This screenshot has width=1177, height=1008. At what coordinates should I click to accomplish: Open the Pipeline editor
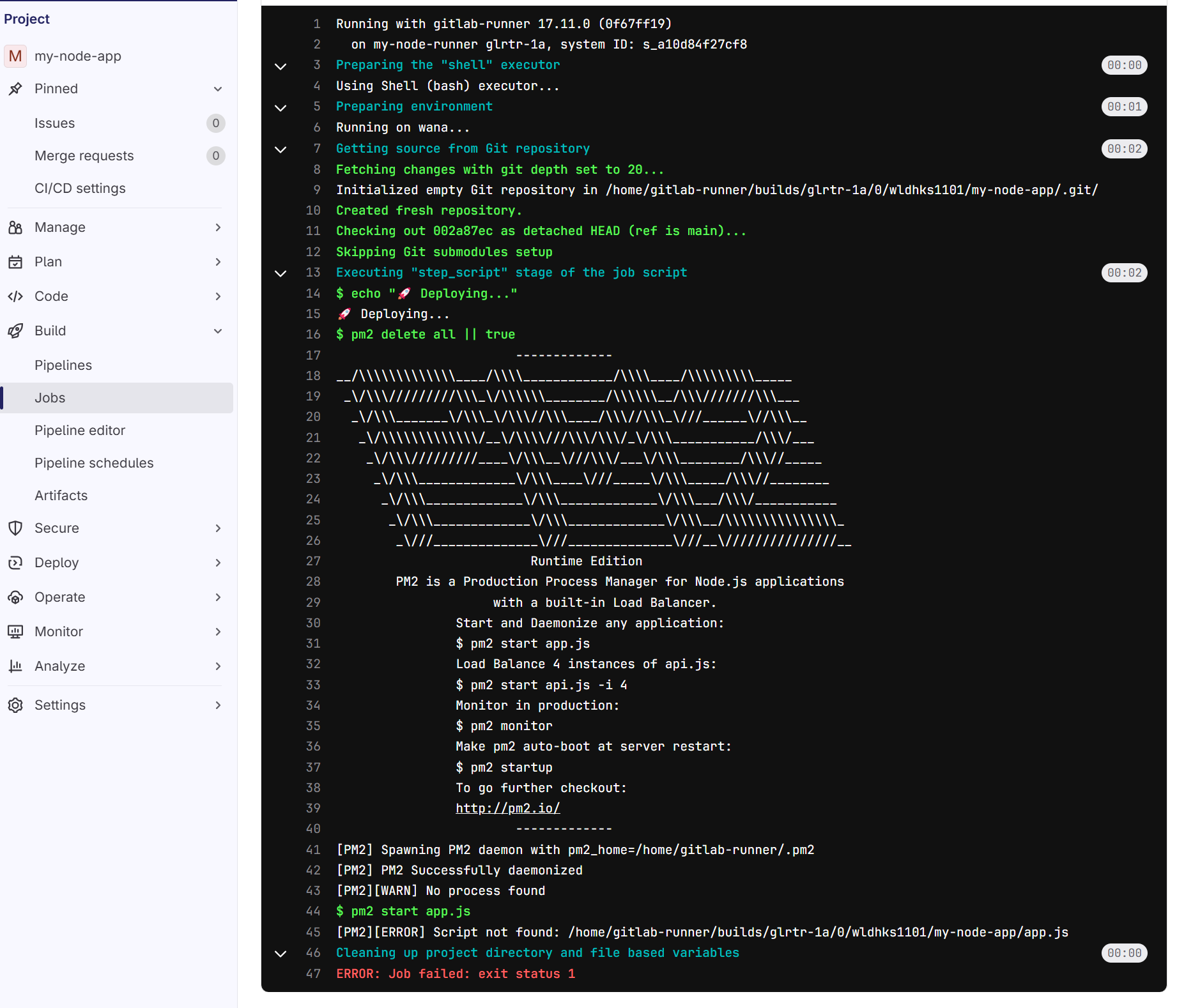(x=116, y=431)
